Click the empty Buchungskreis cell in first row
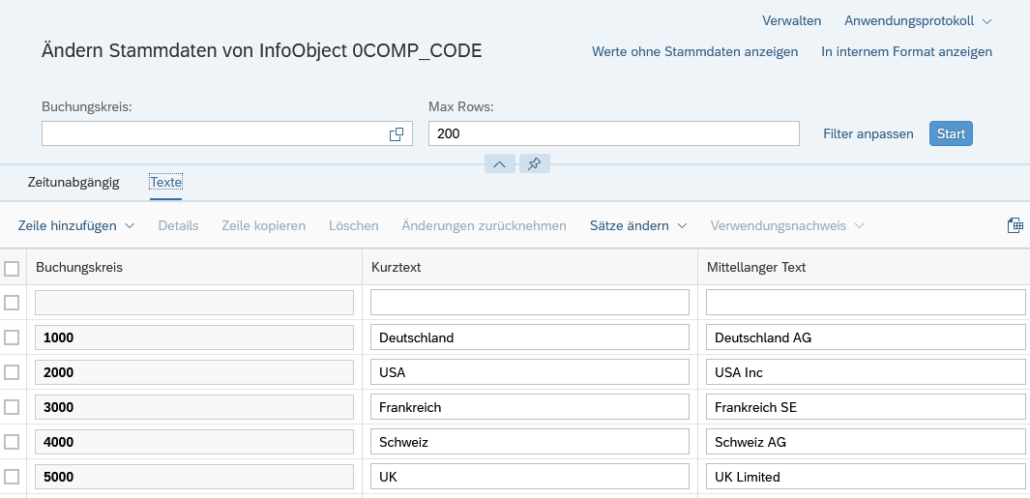 (x=194, y=302)
